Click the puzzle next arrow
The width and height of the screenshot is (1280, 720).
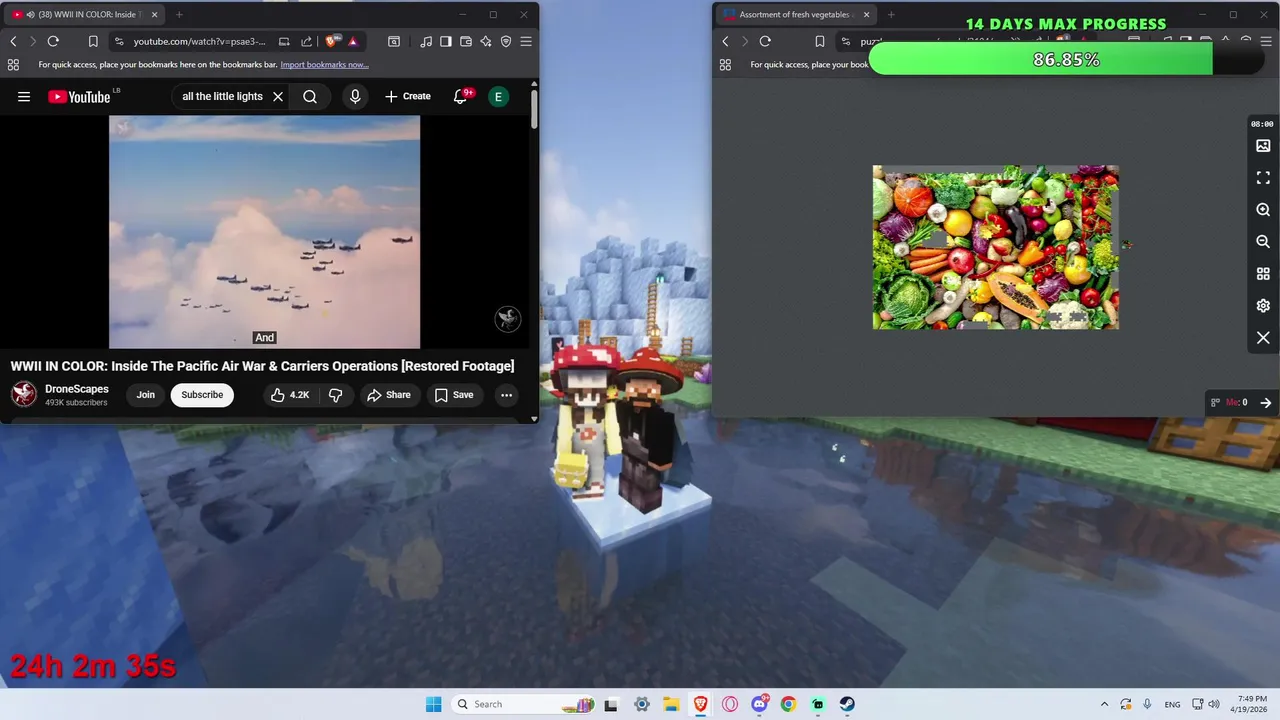pos(1265,402)
